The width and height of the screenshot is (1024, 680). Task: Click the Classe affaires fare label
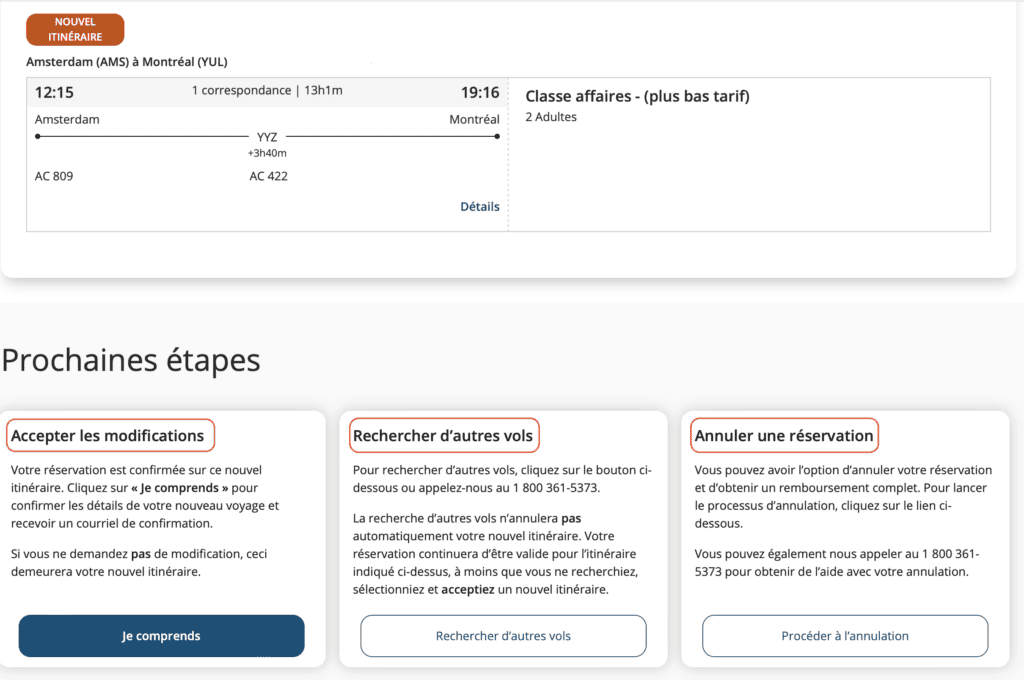tap(637, 97)
